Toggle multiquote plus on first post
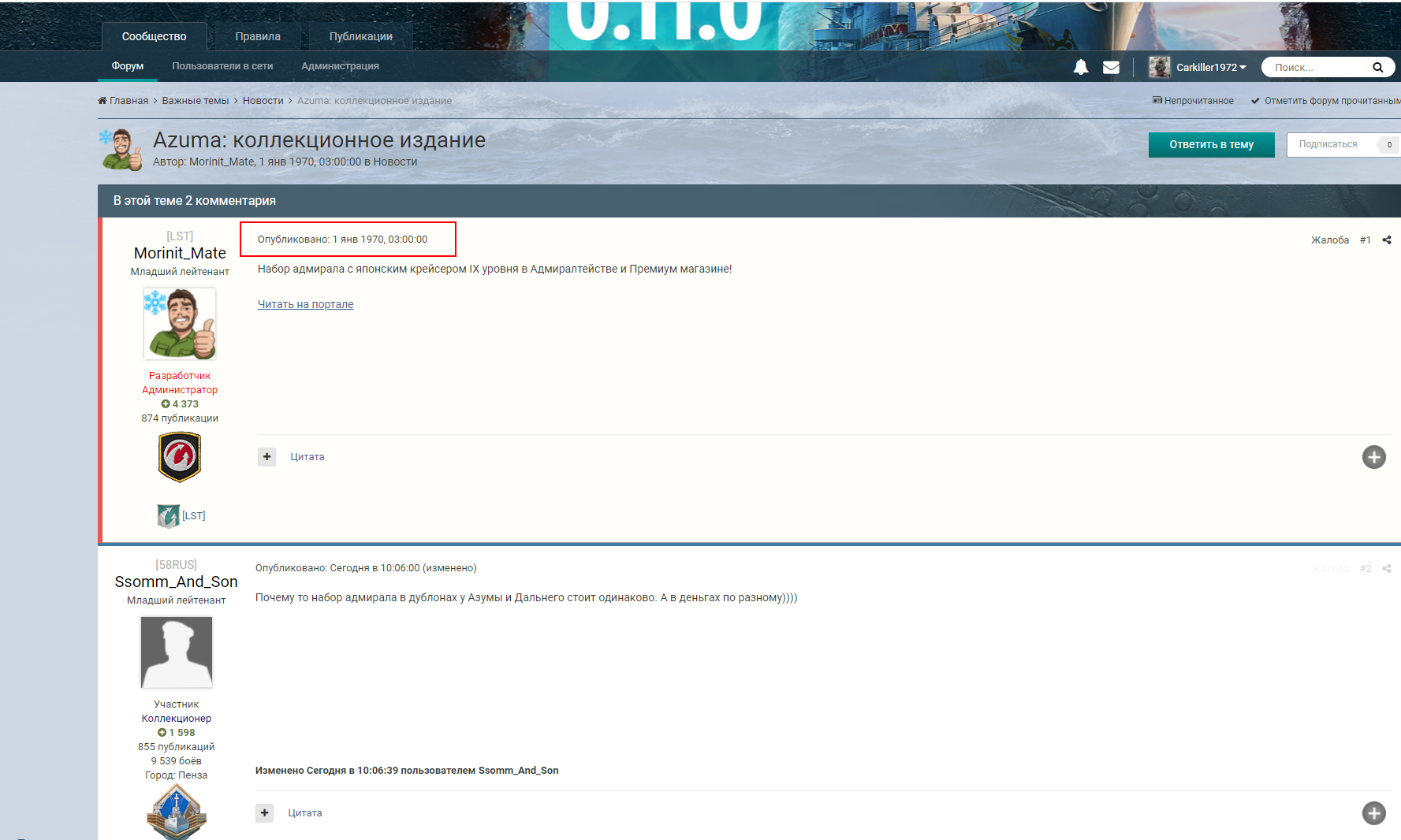Image resolution: width=1401 pixels, height=840 pixels. coord(266,457)
